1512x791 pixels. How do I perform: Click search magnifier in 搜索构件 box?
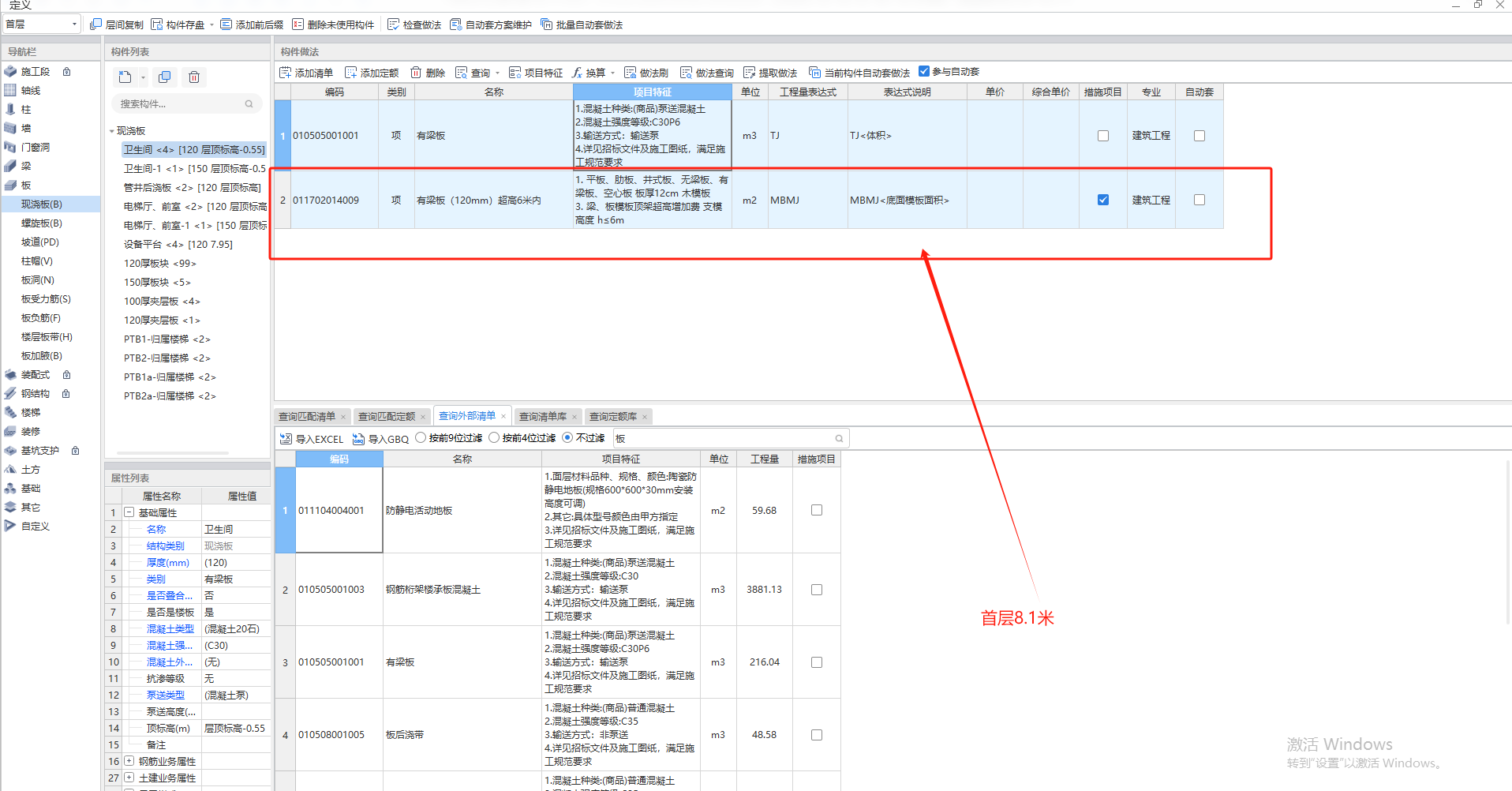(249, 103)
